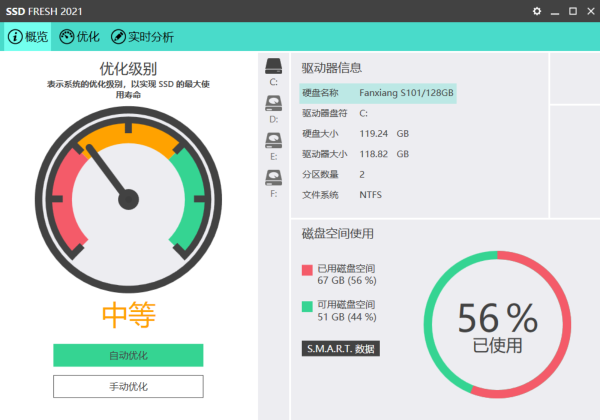Click the 硬盘大小 119.24 GB value

click(384, 133)
